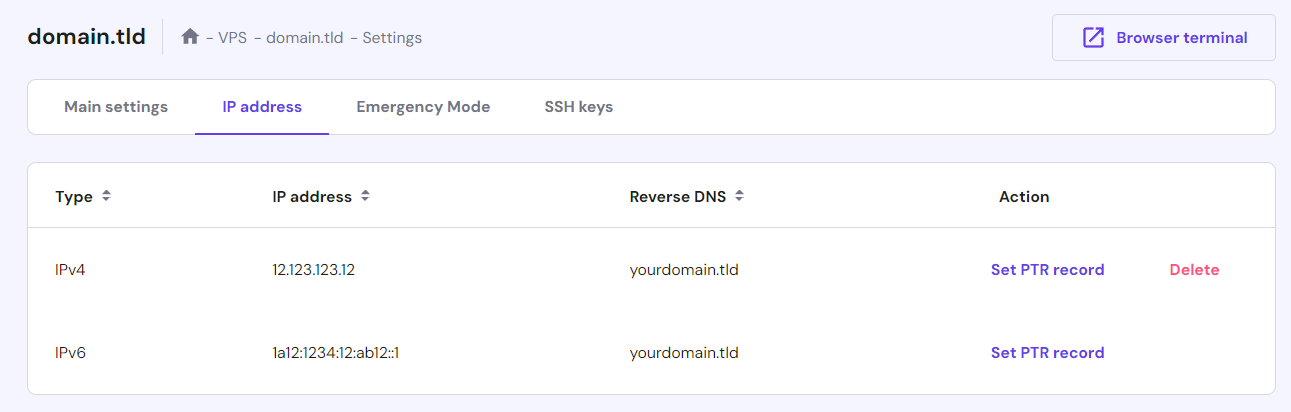Click the home breadcrumb icon
Viewport: 1291px width, 412px height.
pyautogui.click(x=190, y=37)
